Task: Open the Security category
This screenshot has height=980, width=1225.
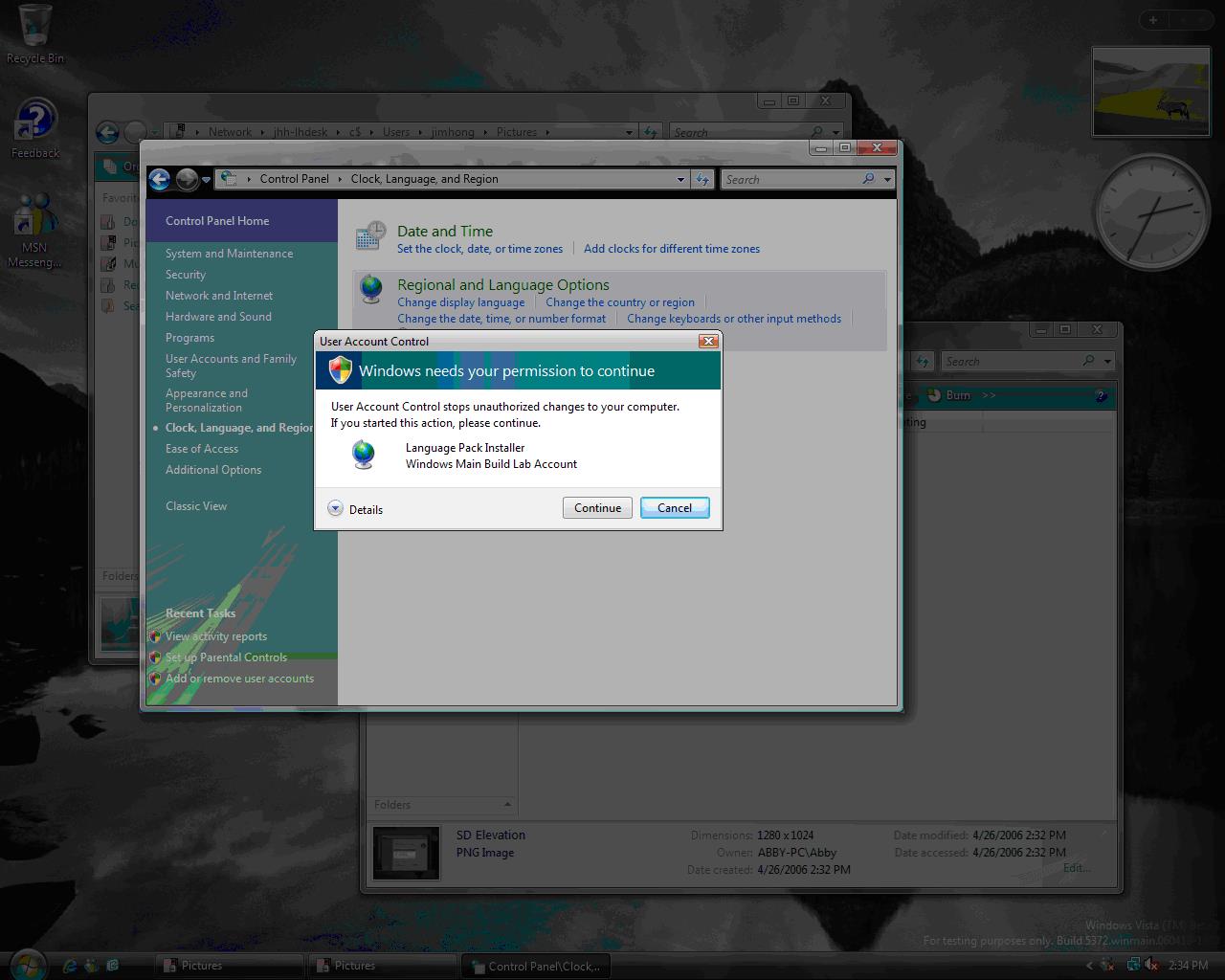Action: tap(185, 275)
